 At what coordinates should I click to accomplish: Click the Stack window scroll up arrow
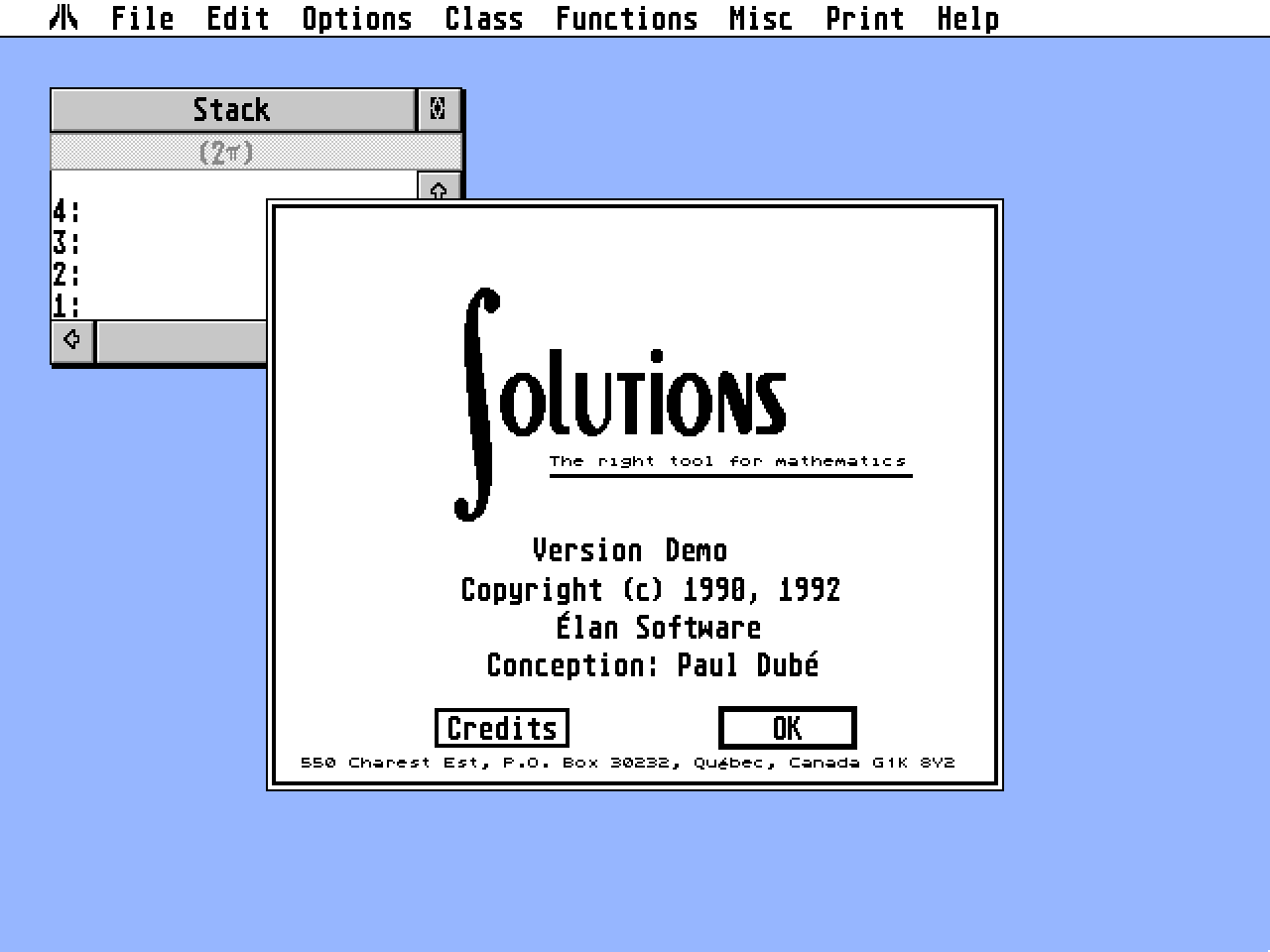click(x=439, y=187)
